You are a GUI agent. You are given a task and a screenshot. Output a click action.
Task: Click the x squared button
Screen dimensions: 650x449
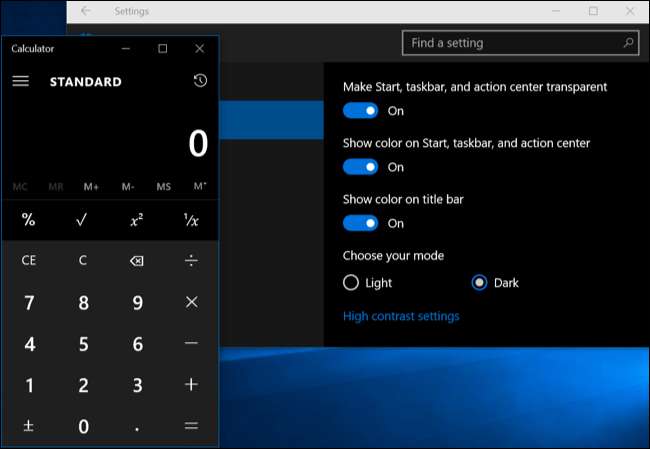click(x=137, y=220)
